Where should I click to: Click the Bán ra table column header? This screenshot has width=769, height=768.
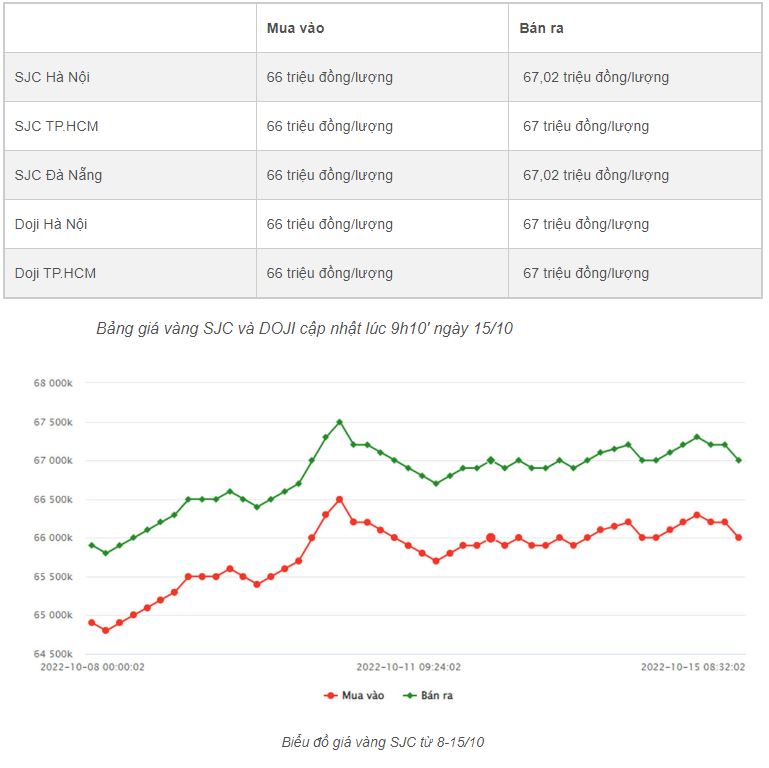click(541, 28)
